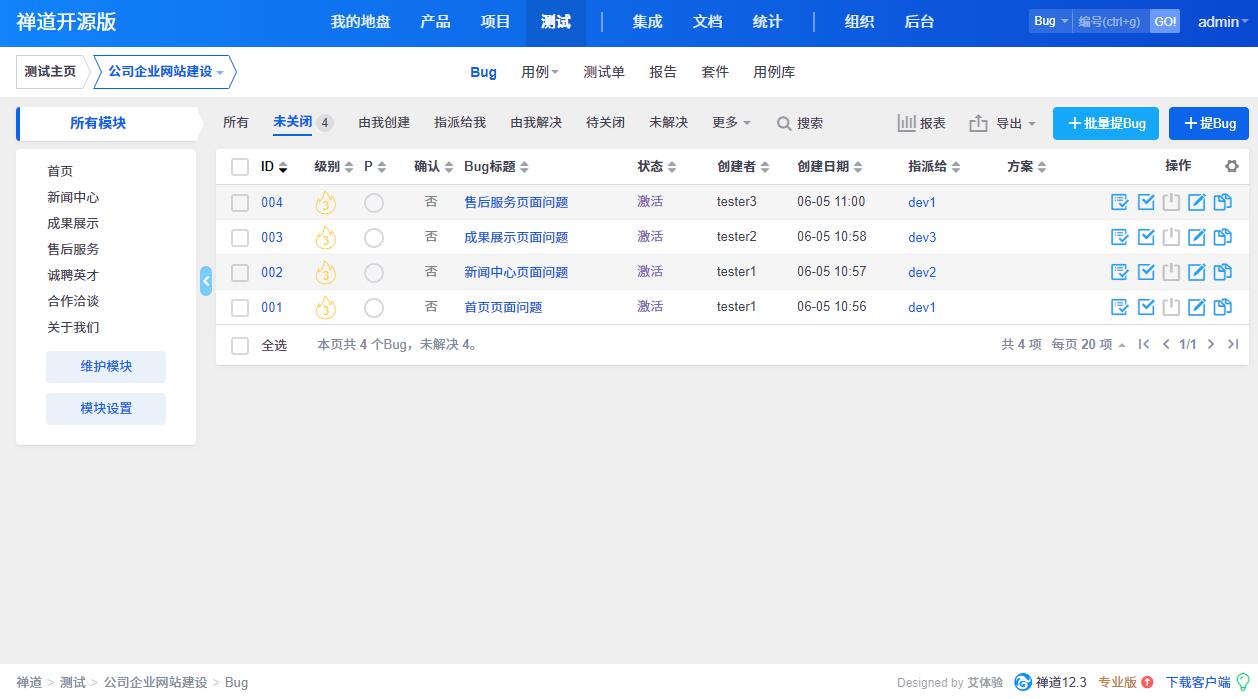The width and height of the screenshot is (1258, 699).
Task: Click confirm-bug icon for bug 003
Action: pyautogui.click(x=1120, y=237)
